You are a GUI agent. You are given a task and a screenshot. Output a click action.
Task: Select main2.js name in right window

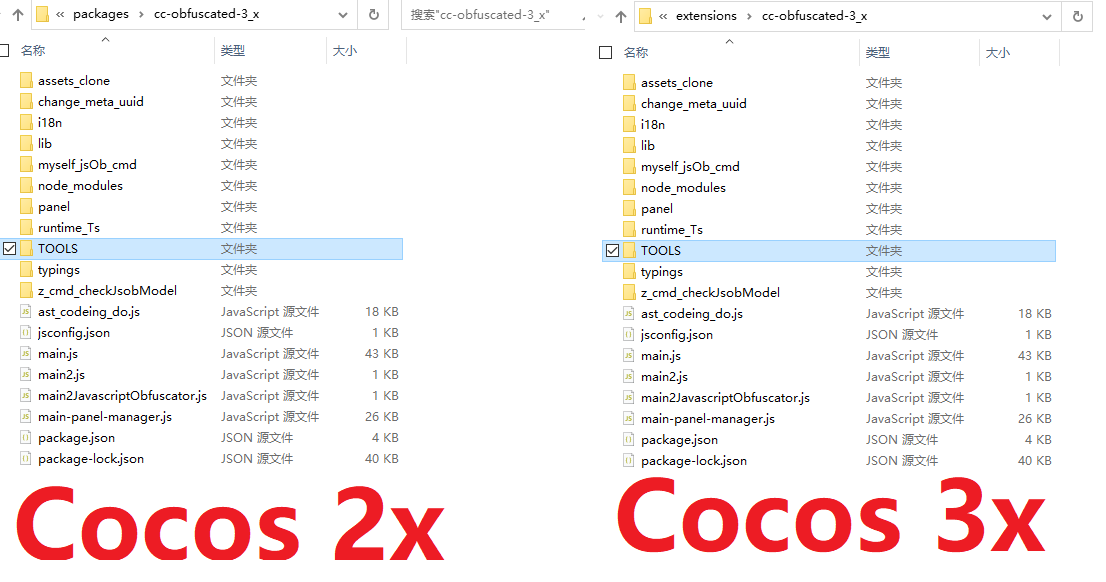coord(664,377)
